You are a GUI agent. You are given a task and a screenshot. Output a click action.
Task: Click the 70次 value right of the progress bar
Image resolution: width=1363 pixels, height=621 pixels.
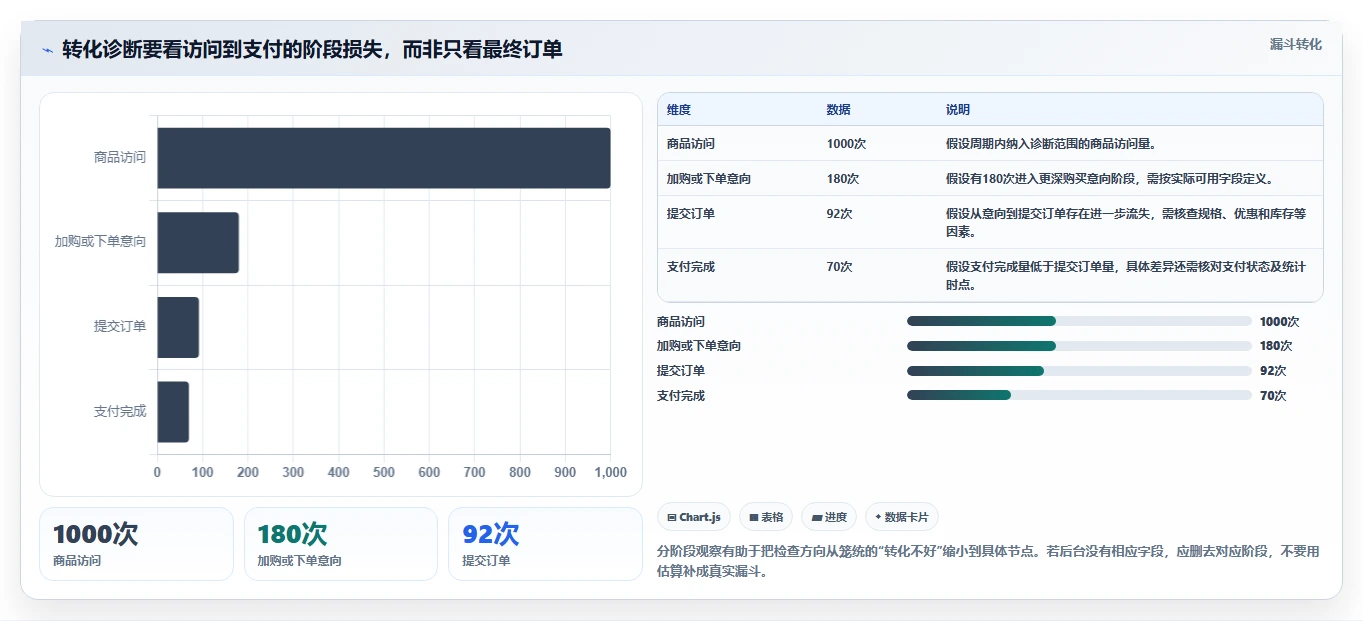[x=1273, y=395]
